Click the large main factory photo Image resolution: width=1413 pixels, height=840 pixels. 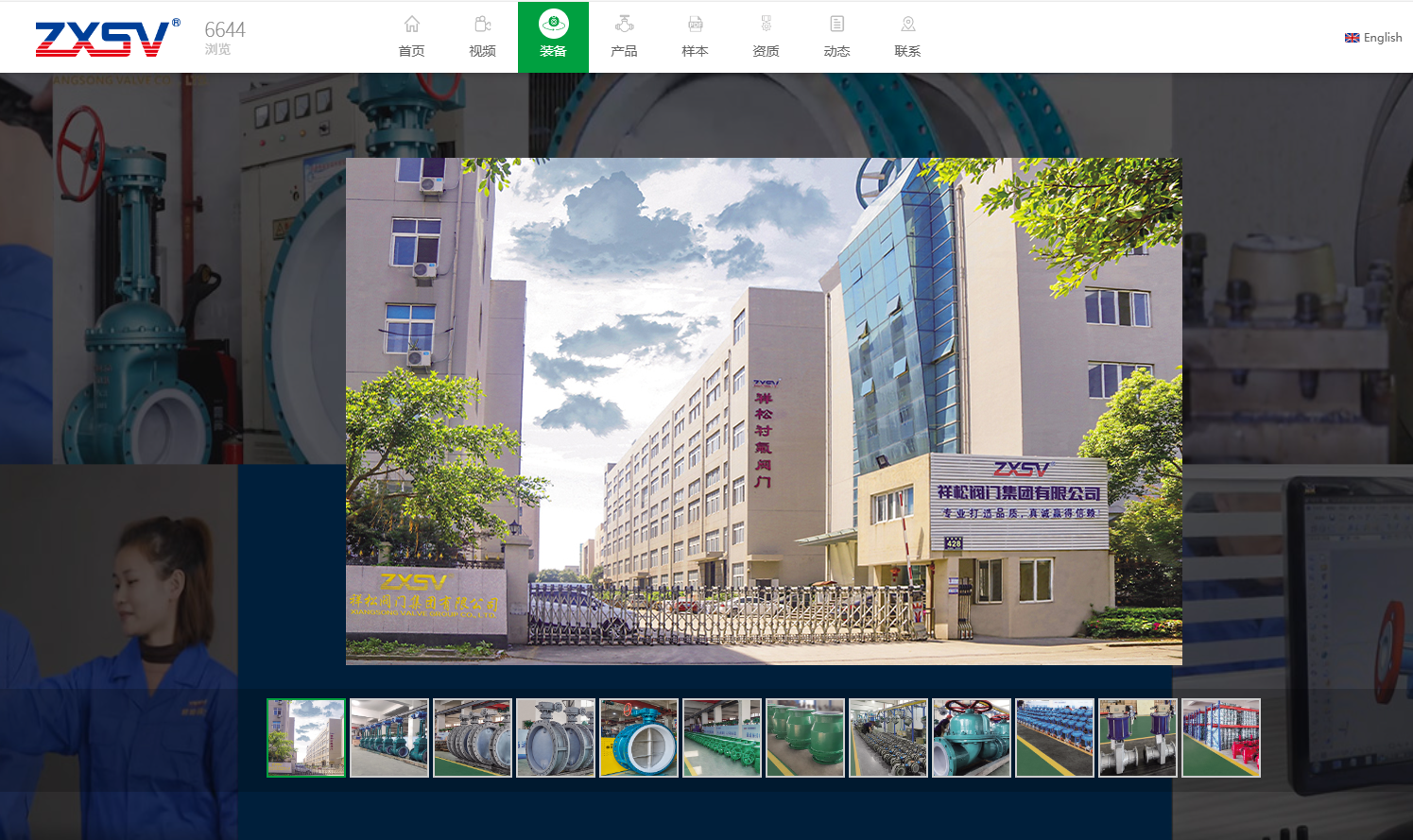coord(764,411)
